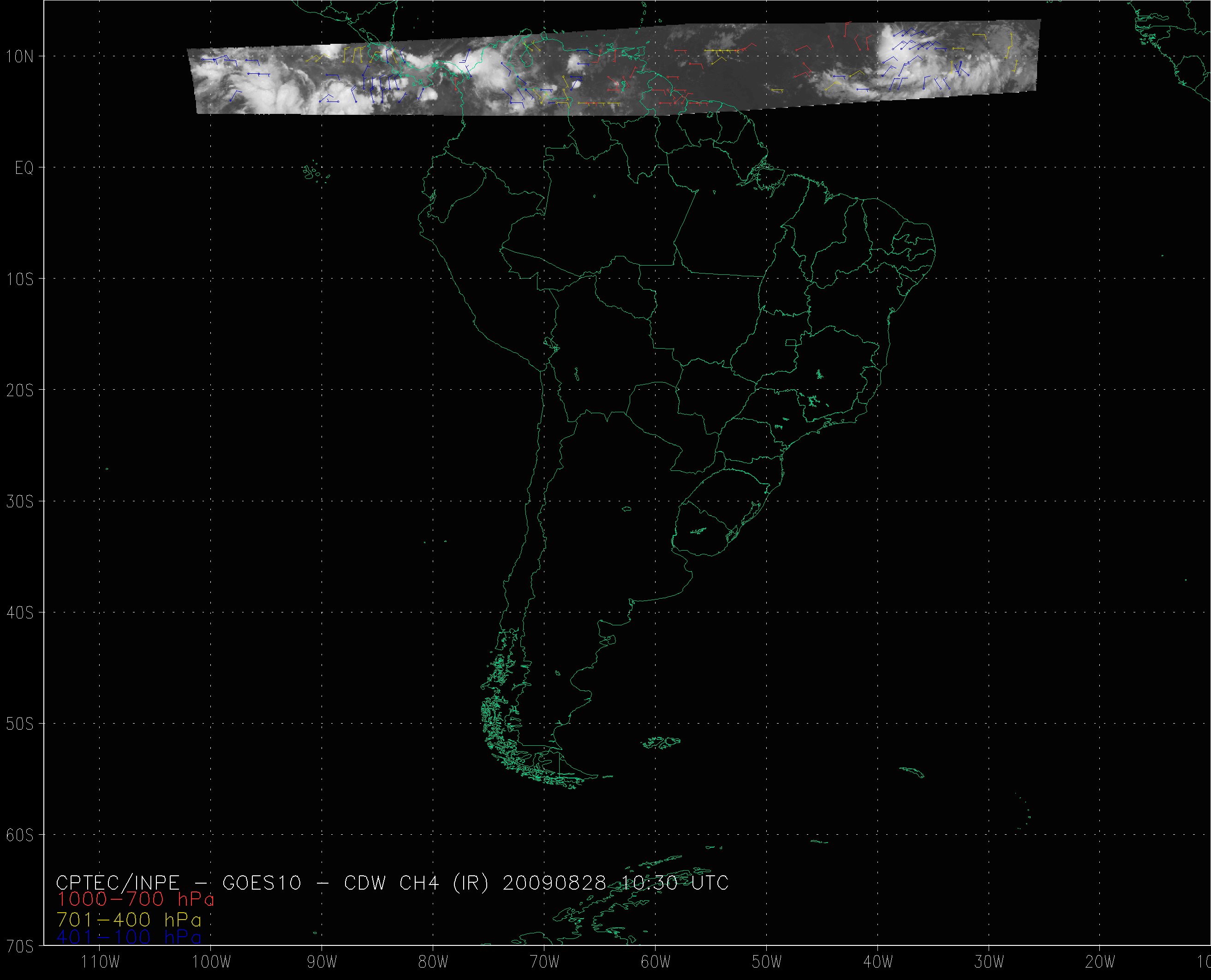Click the 60S latitude axis label
This screenshot has width=1211, height=980.
(20, 835)
